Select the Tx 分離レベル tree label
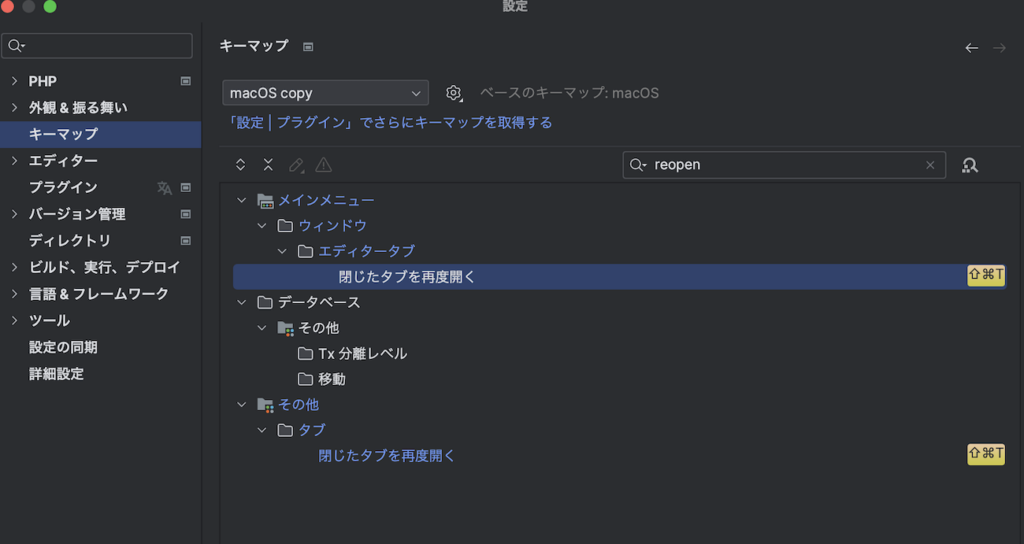The image size is (1024, 544). [362, 354]
